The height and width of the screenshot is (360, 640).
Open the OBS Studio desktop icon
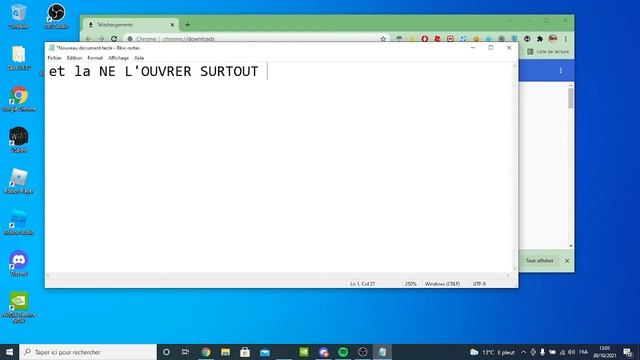click(56, 16)
